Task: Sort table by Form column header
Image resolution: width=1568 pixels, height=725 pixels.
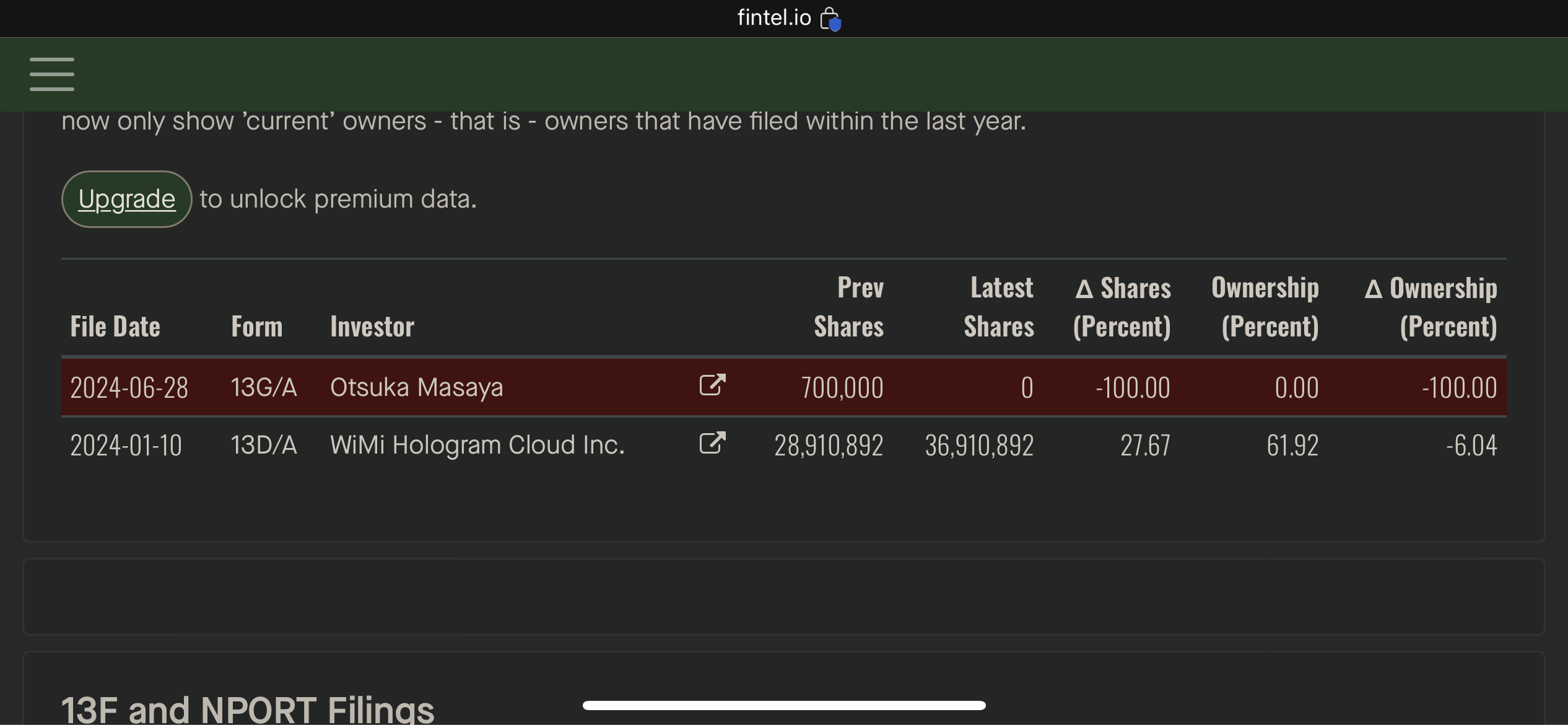Action: tap(257, 327)
